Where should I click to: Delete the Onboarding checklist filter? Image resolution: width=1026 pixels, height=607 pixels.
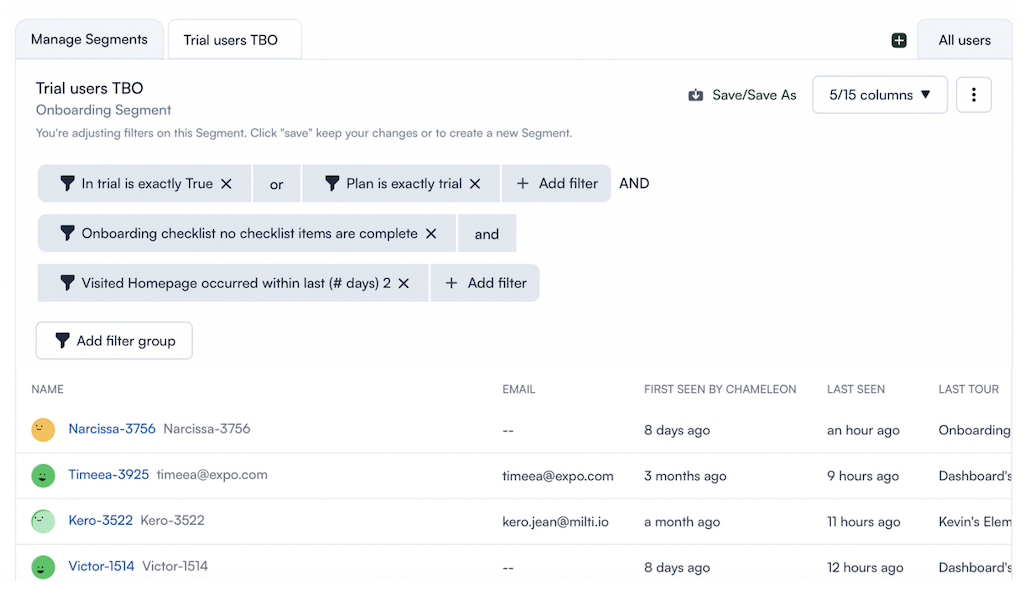click(x=431, y=234)
